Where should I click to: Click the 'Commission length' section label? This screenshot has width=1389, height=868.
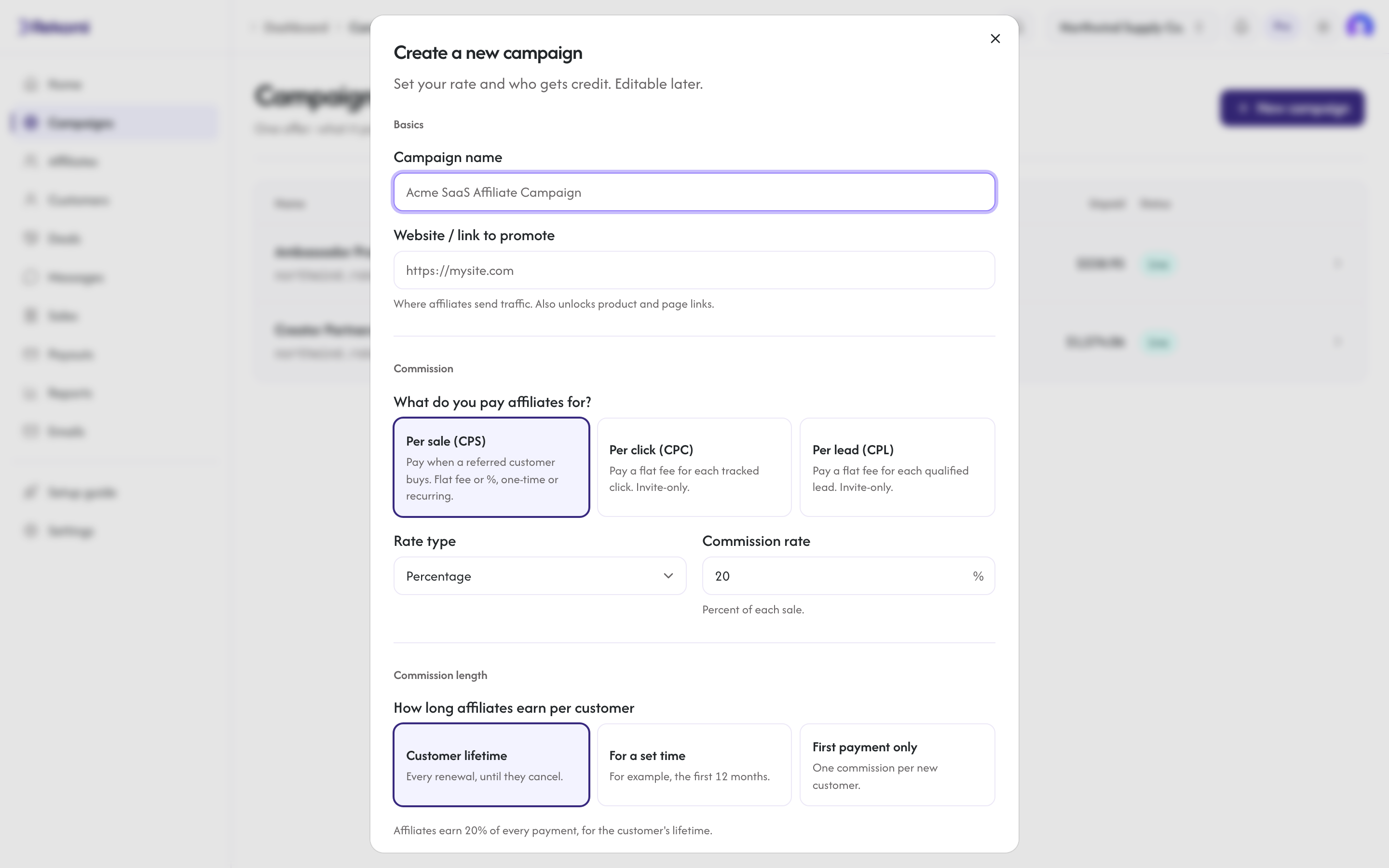tap(440, 675)
